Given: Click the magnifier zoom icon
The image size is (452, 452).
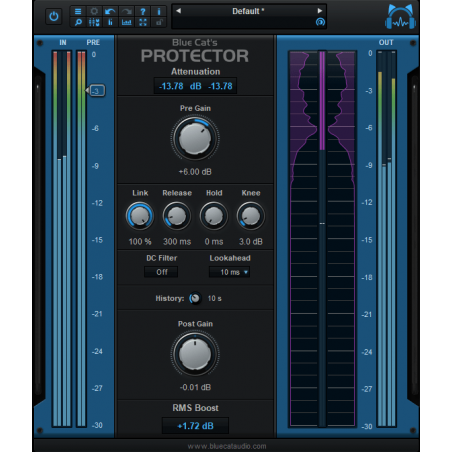Looking at the screenshot, I should coord(78,22).
